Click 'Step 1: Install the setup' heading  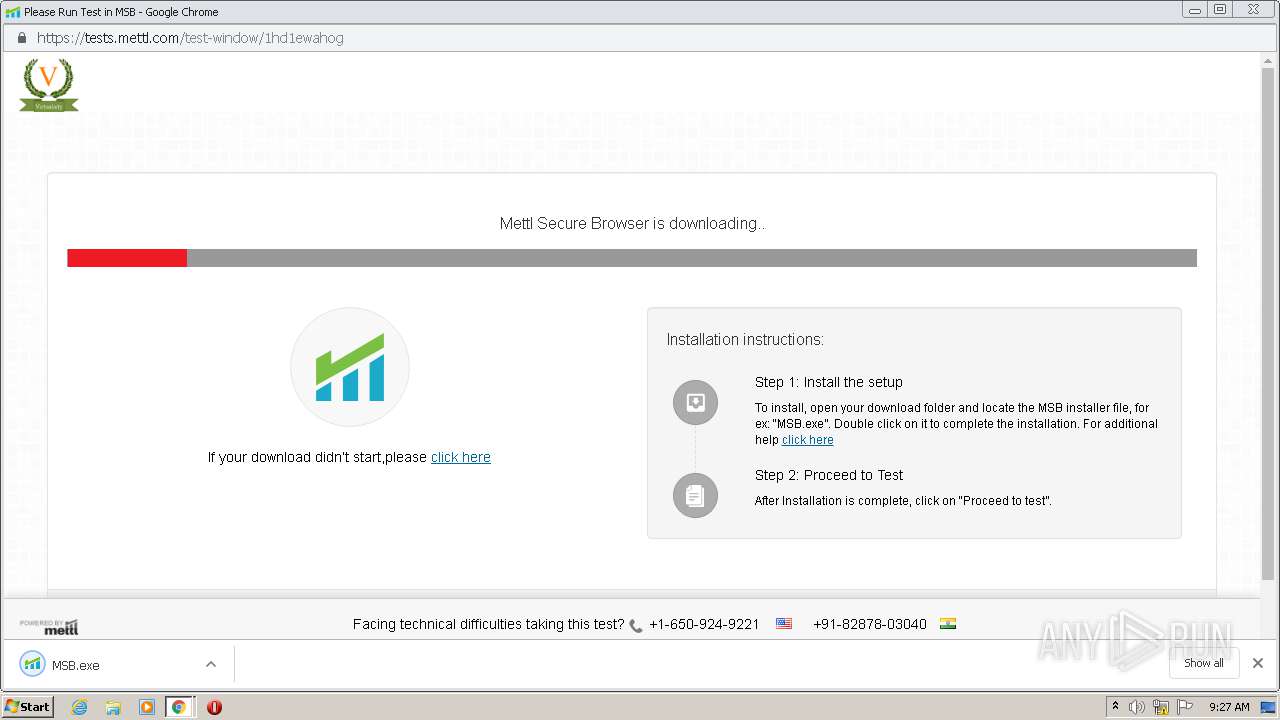point(829,382)
